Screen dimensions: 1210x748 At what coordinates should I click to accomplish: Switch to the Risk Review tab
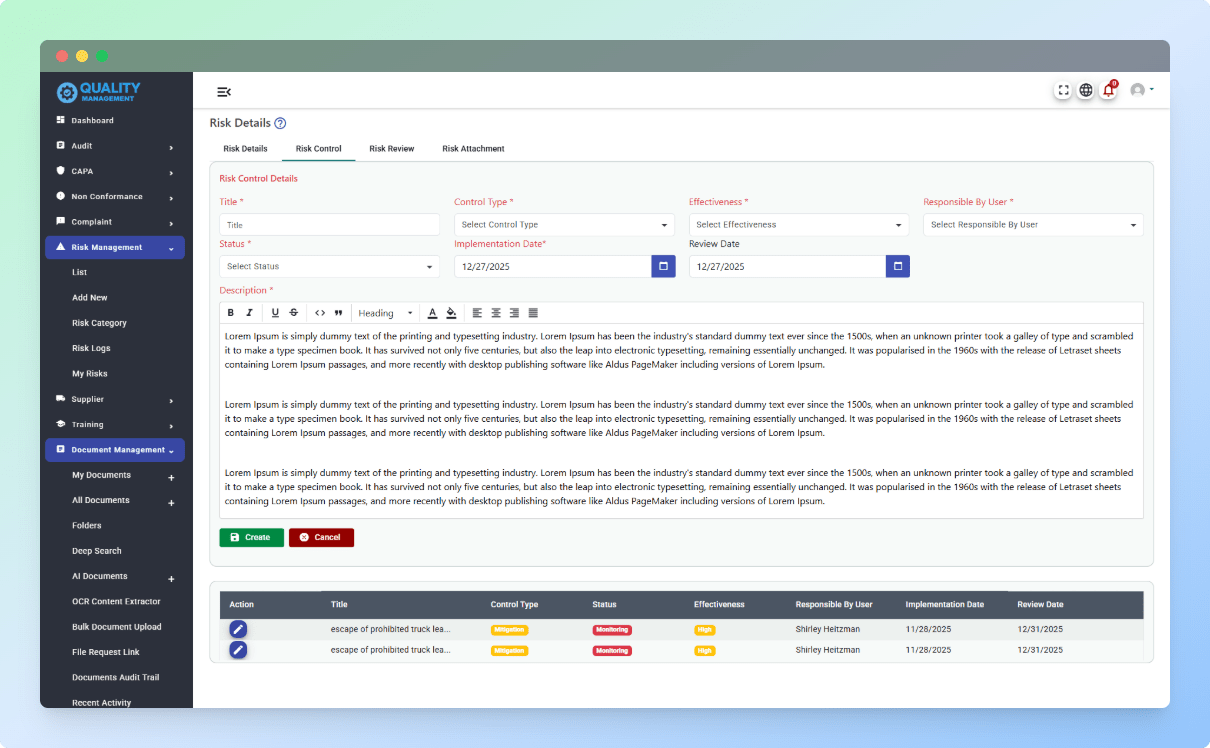coord(391,148)
